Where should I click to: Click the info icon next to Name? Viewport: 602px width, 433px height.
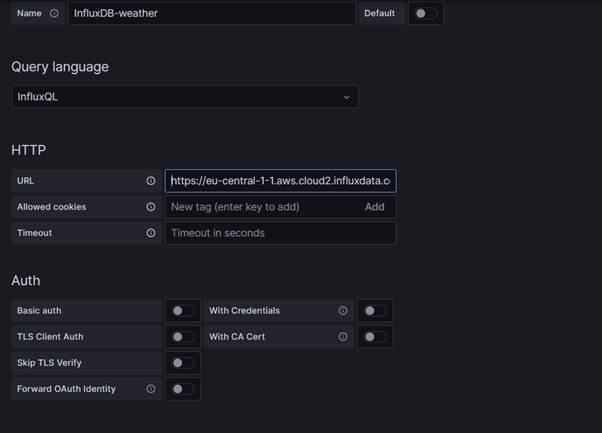pyautogui.click(x=54, y=13)
